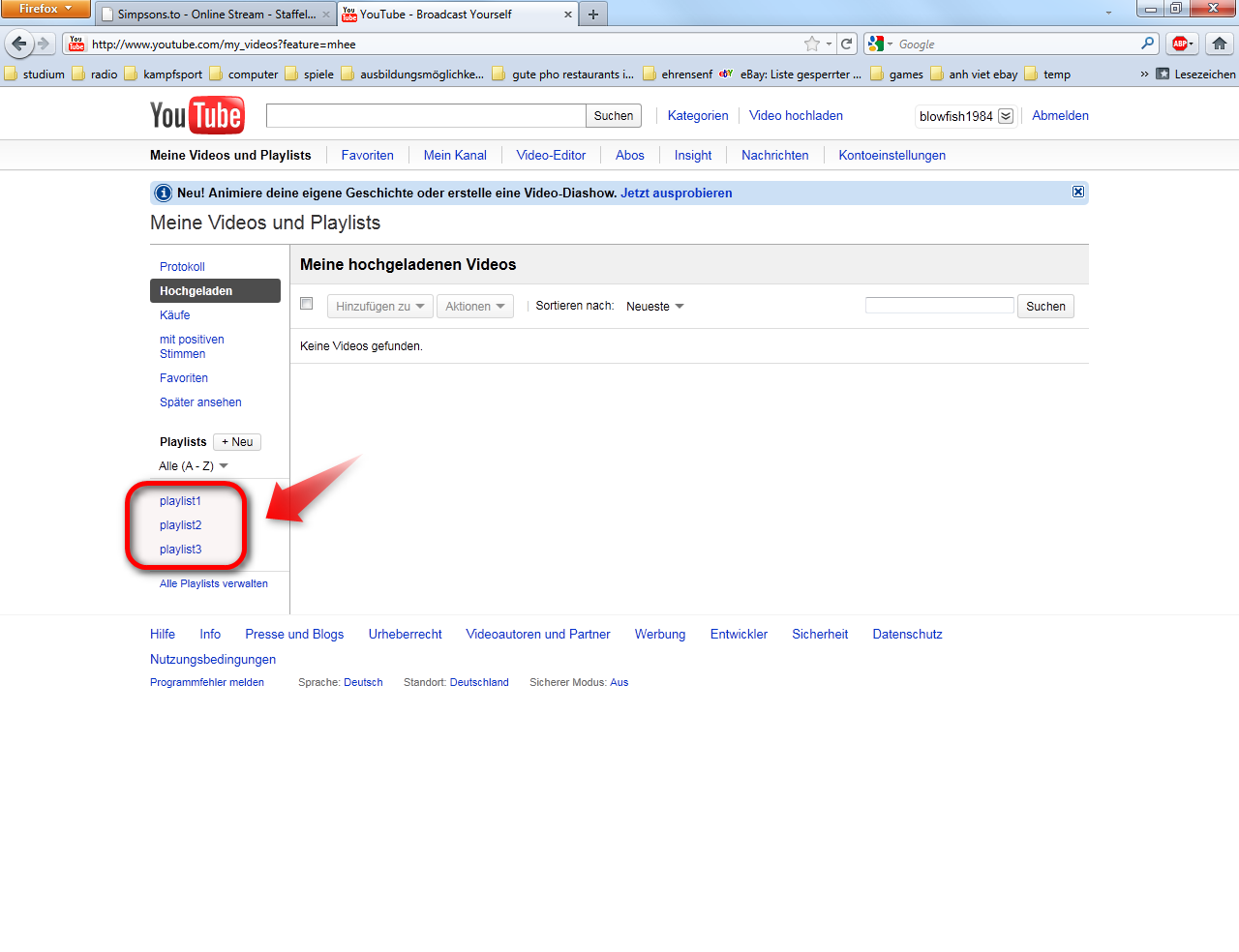Click the main YouTube search field

click(426, 116)
